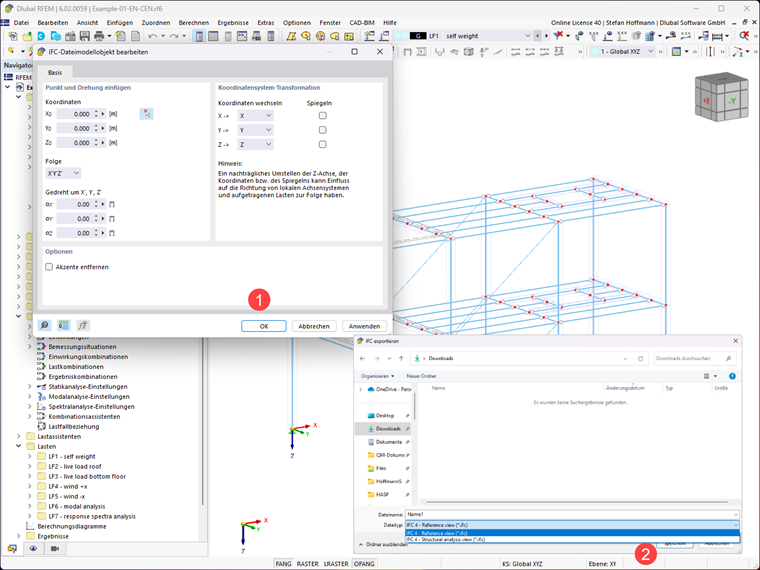
Task: Click the filter with red X toolbar icon
Action: (559, 35)
